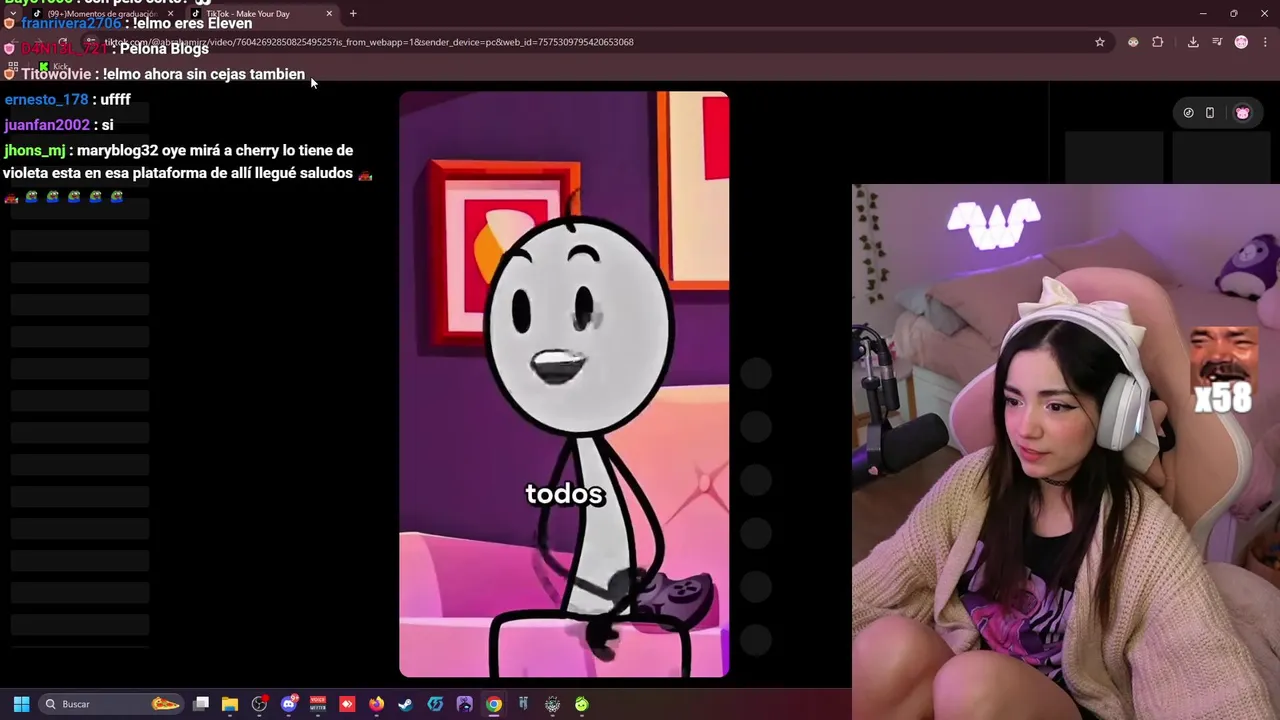1280x720 pixels.
Task: Click the TikTok video player showing 'todos'
Action: pyautogui.click(x=564, y=384)
